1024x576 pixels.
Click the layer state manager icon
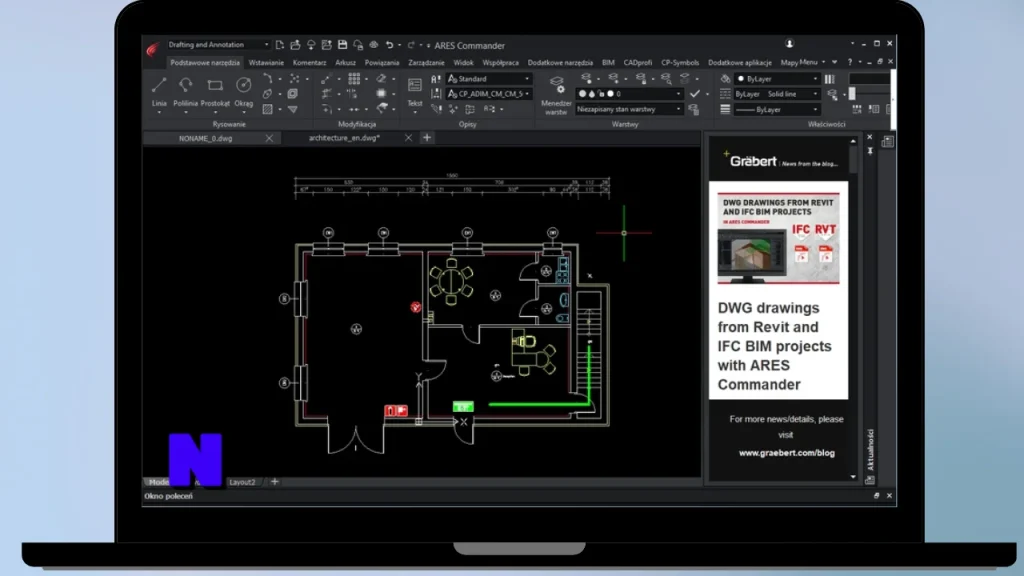(x=694, y=110)
